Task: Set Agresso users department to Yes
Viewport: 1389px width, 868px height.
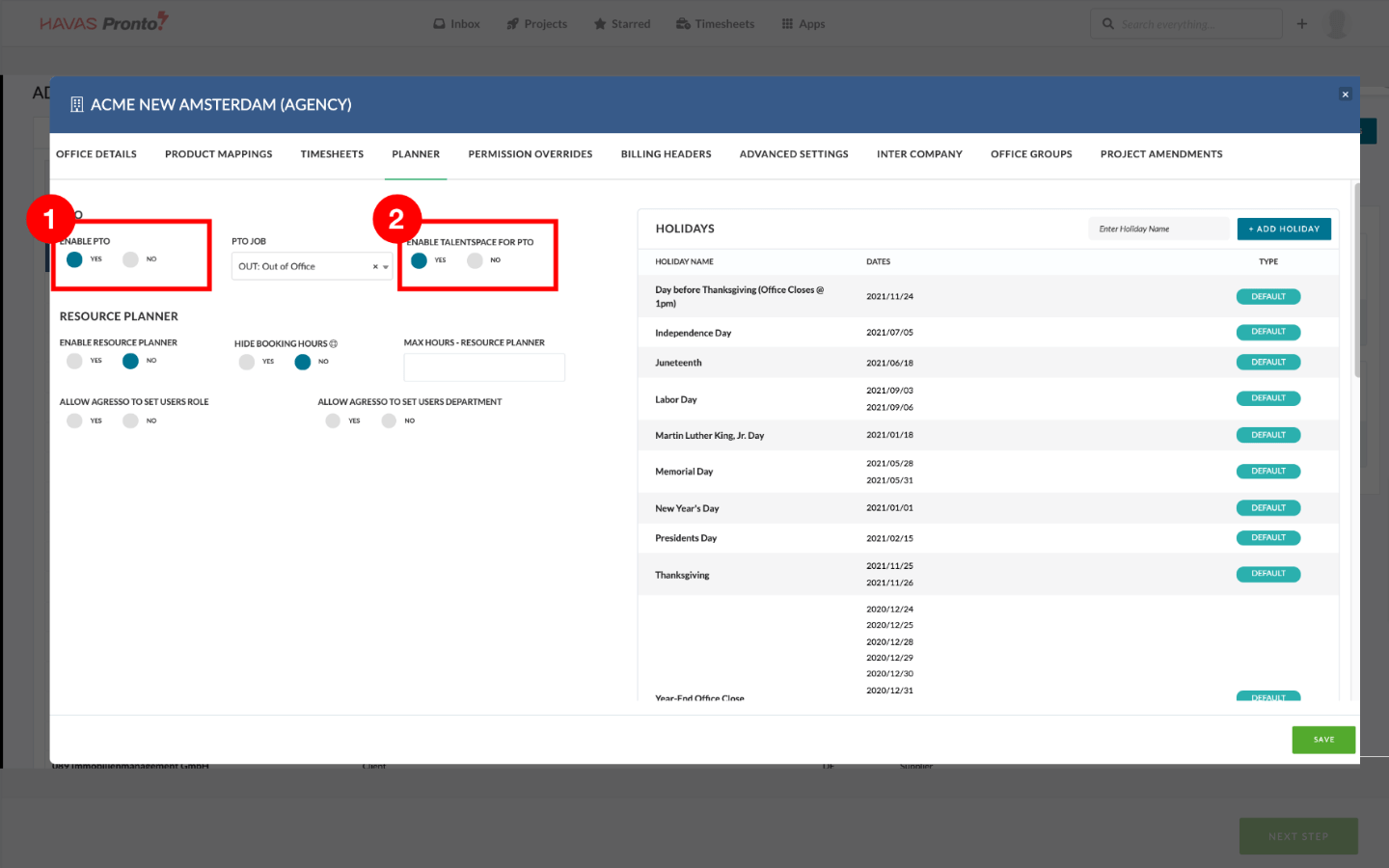Action: coord(333,420)
